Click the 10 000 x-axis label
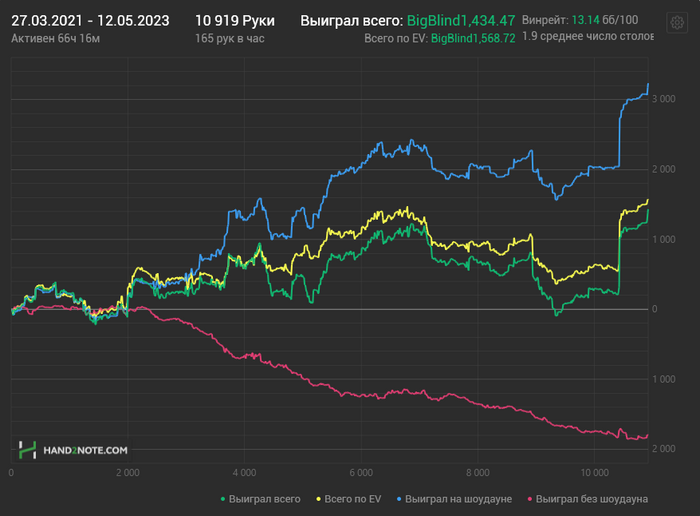Image resolution: width=700 pixels, height=516 pixels. click(594, 473)
